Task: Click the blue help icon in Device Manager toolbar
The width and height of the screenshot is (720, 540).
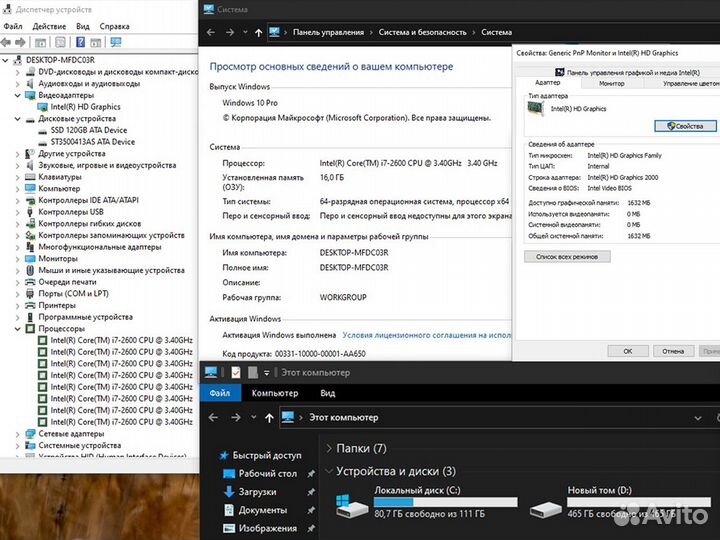Action: pyautogui.click(x=80, y=42)
